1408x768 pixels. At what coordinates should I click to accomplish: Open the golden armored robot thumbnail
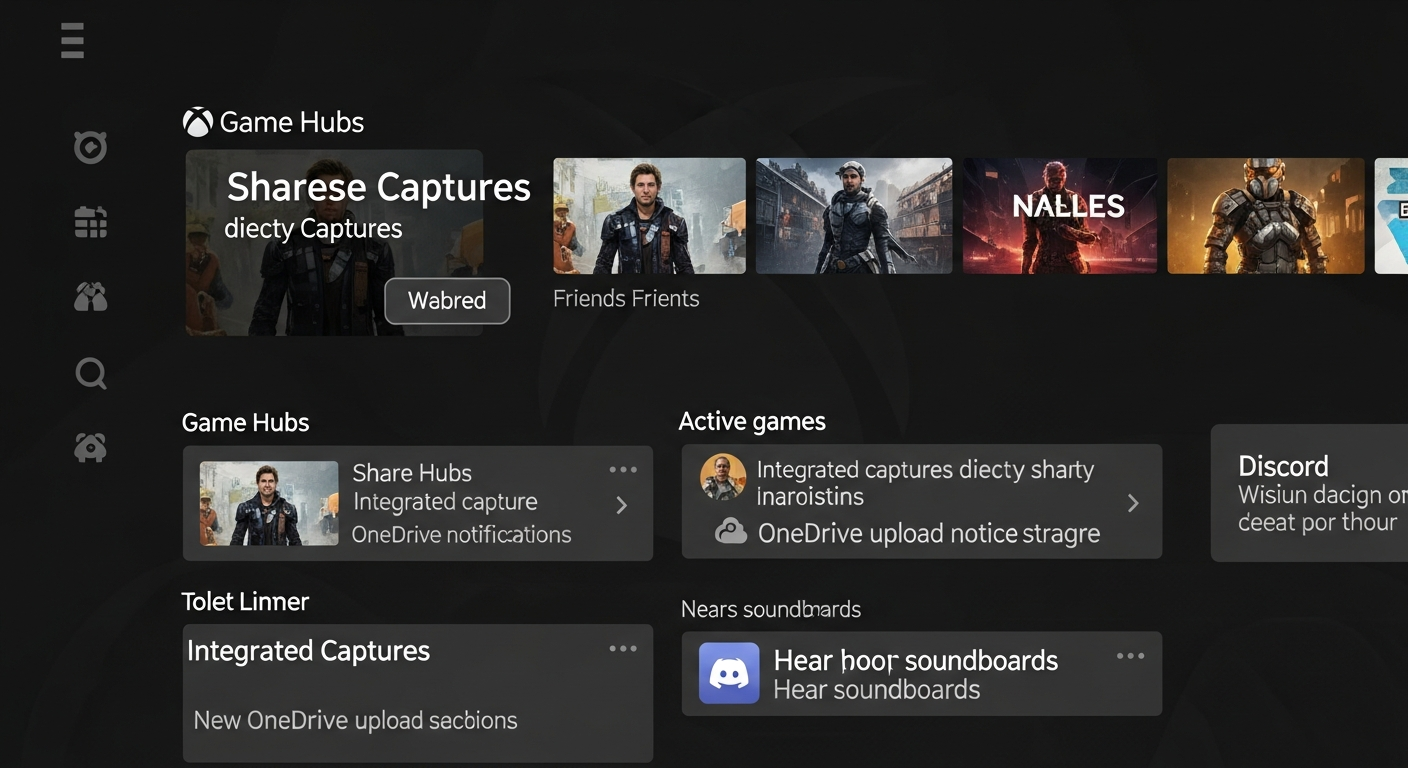coord(1265,215)
